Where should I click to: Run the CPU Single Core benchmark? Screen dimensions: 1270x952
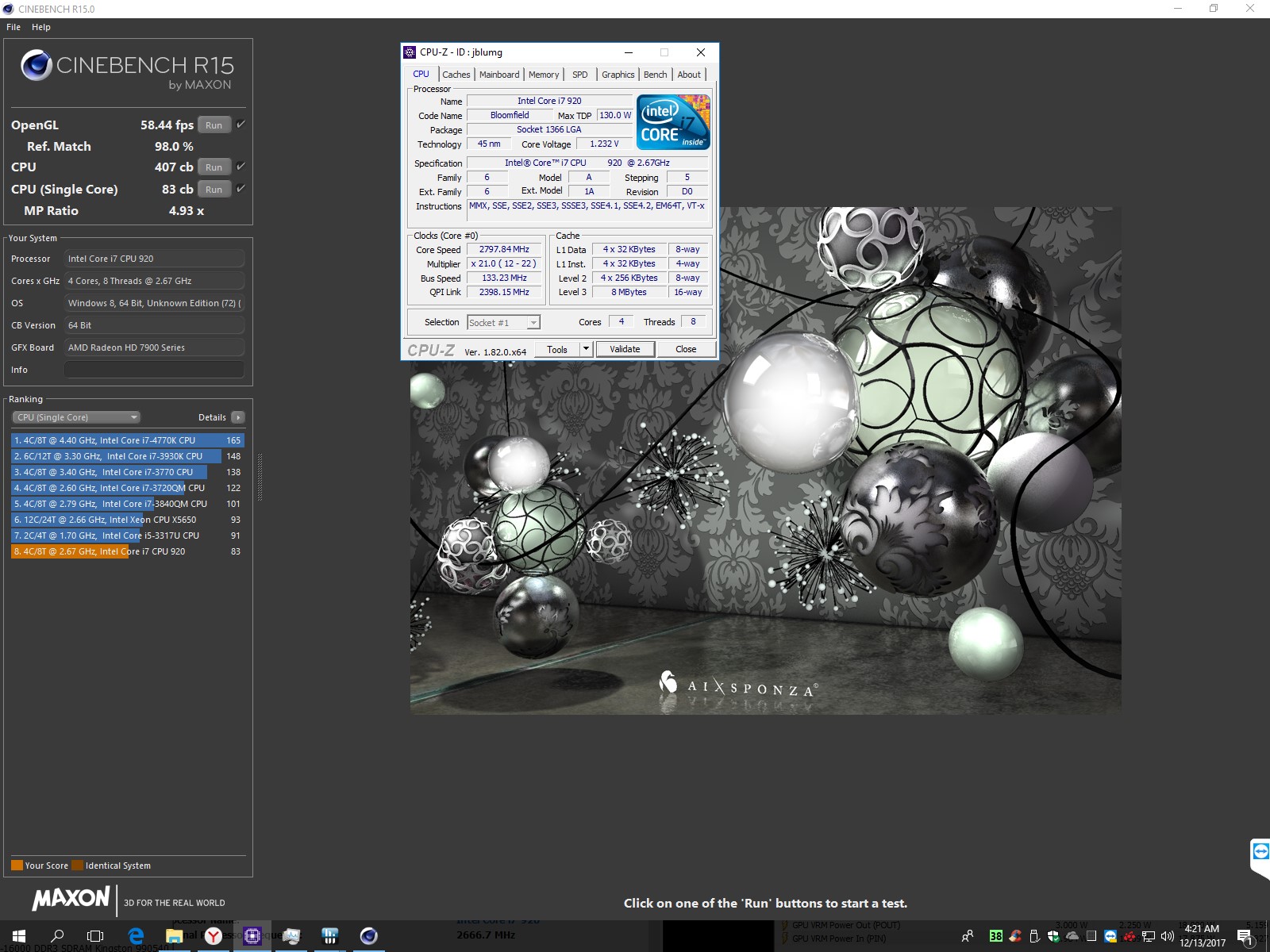214,190
